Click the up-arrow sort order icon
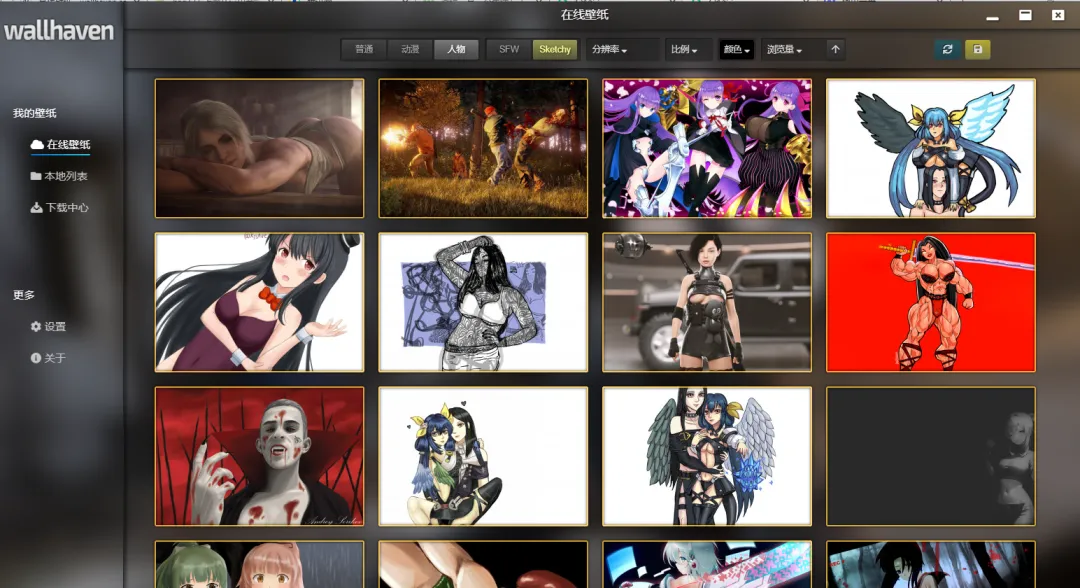Image resolution: width=1080 pixels, height=588 pixels. (x=835, y=50)
